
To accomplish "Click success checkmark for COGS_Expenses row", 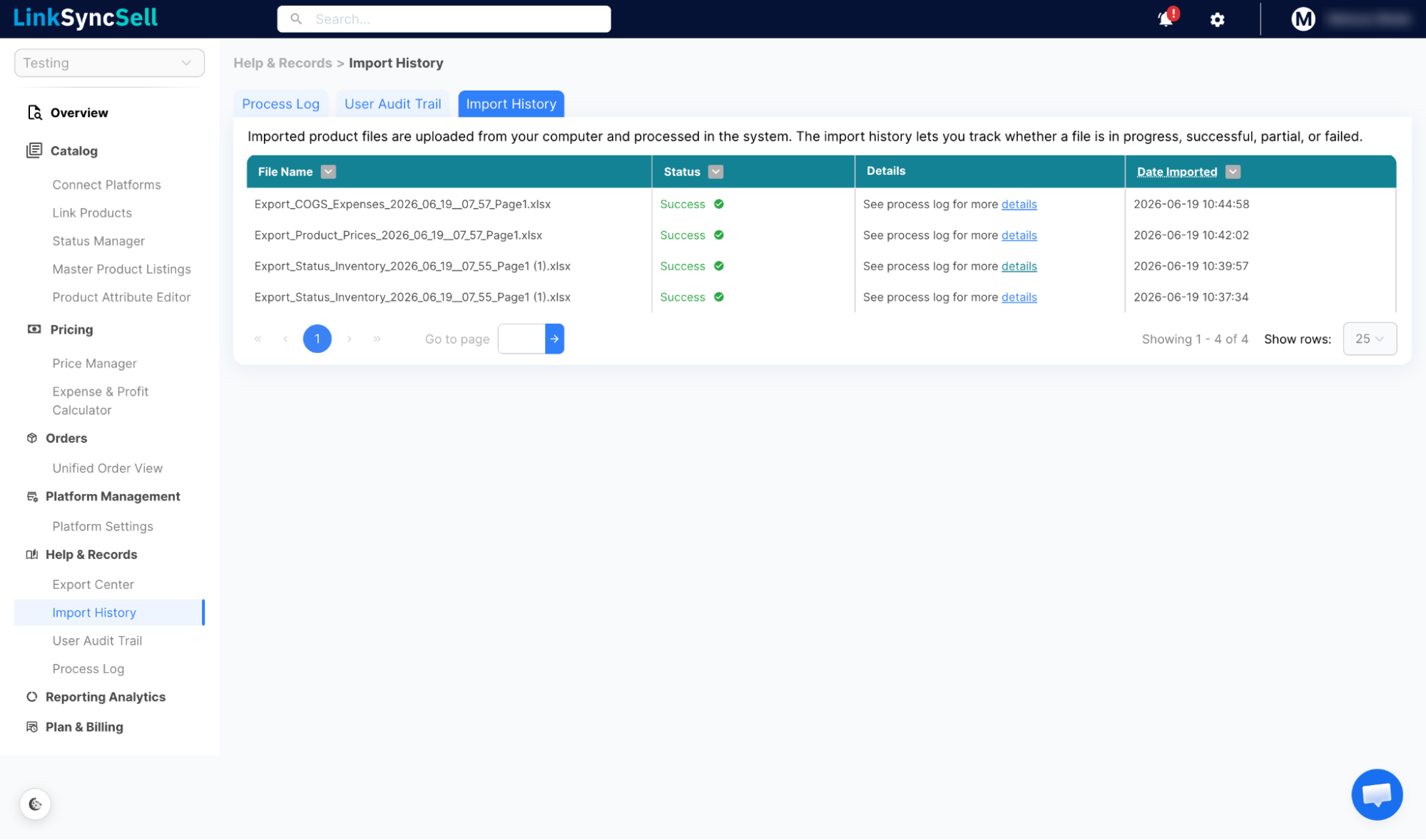I will click(719, 204).
